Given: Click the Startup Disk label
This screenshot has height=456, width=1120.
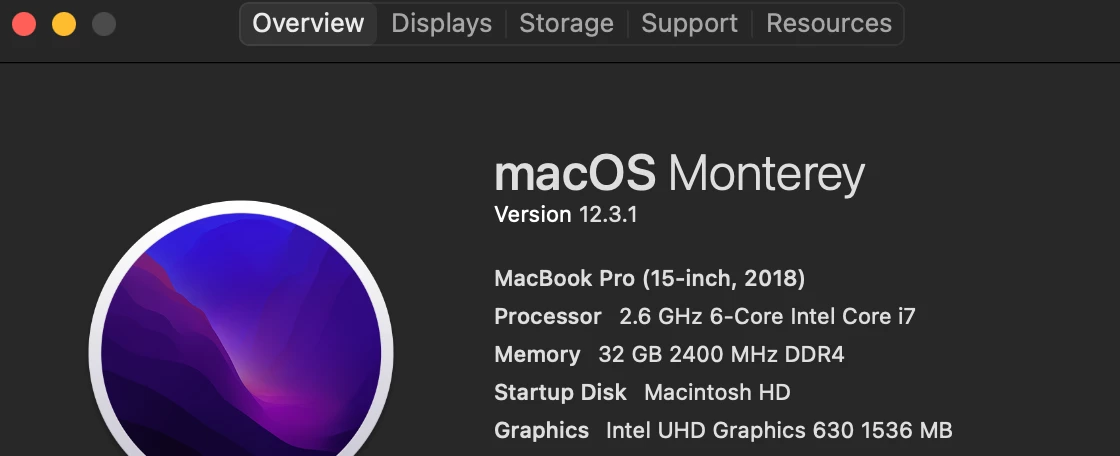Looking at the screenshot, I should click(560, 392).
